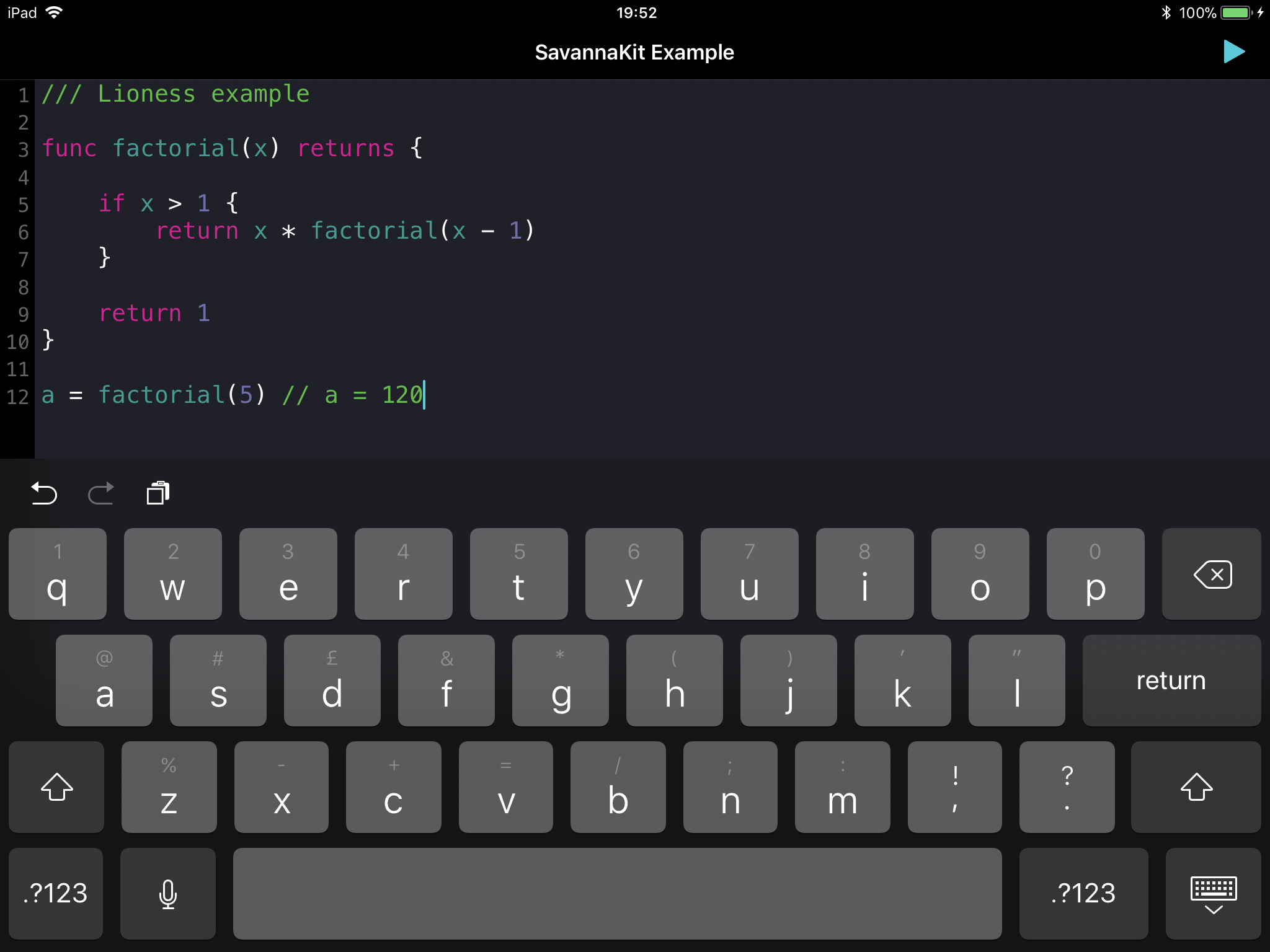Tap the f key
Screen dimensions: 1270x952
coord(446,681)
